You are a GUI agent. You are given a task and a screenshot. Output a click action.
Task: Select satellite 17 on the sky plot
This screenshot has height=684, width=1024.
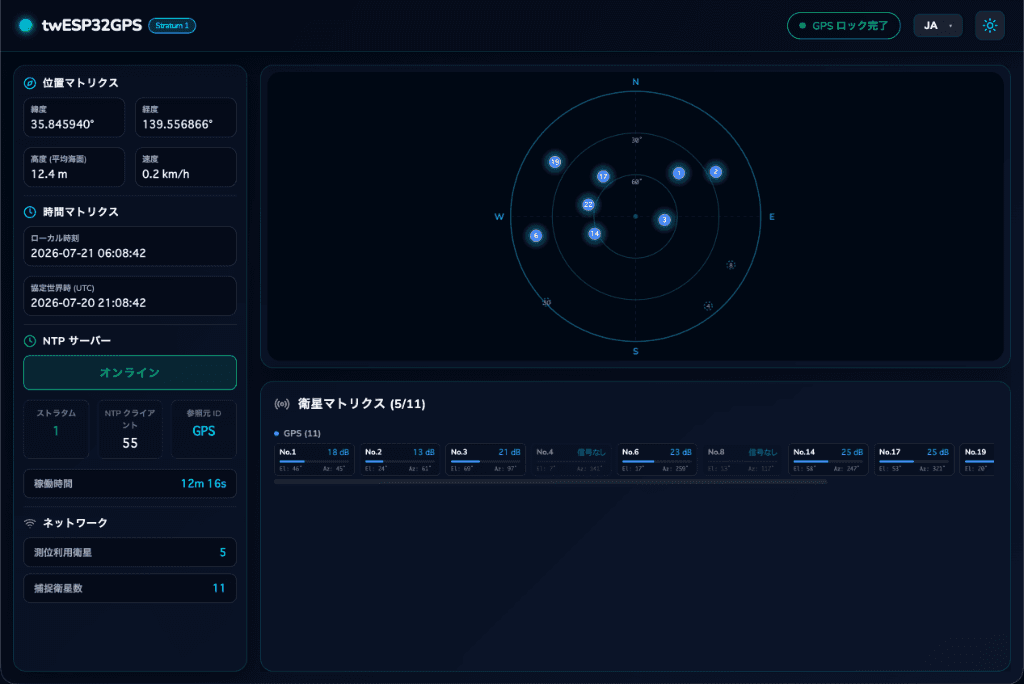coord(603,176)
